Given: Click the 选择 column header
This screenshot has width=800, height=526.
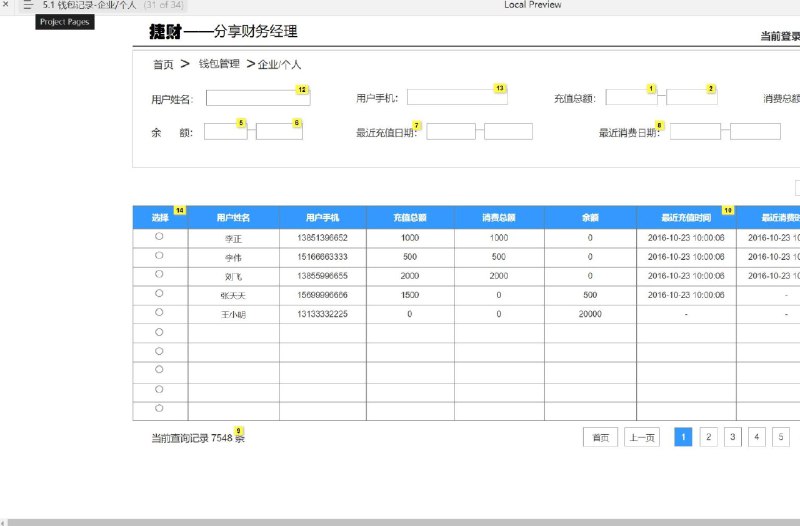Looking at the screenshot, I should [x=160, y=218].
